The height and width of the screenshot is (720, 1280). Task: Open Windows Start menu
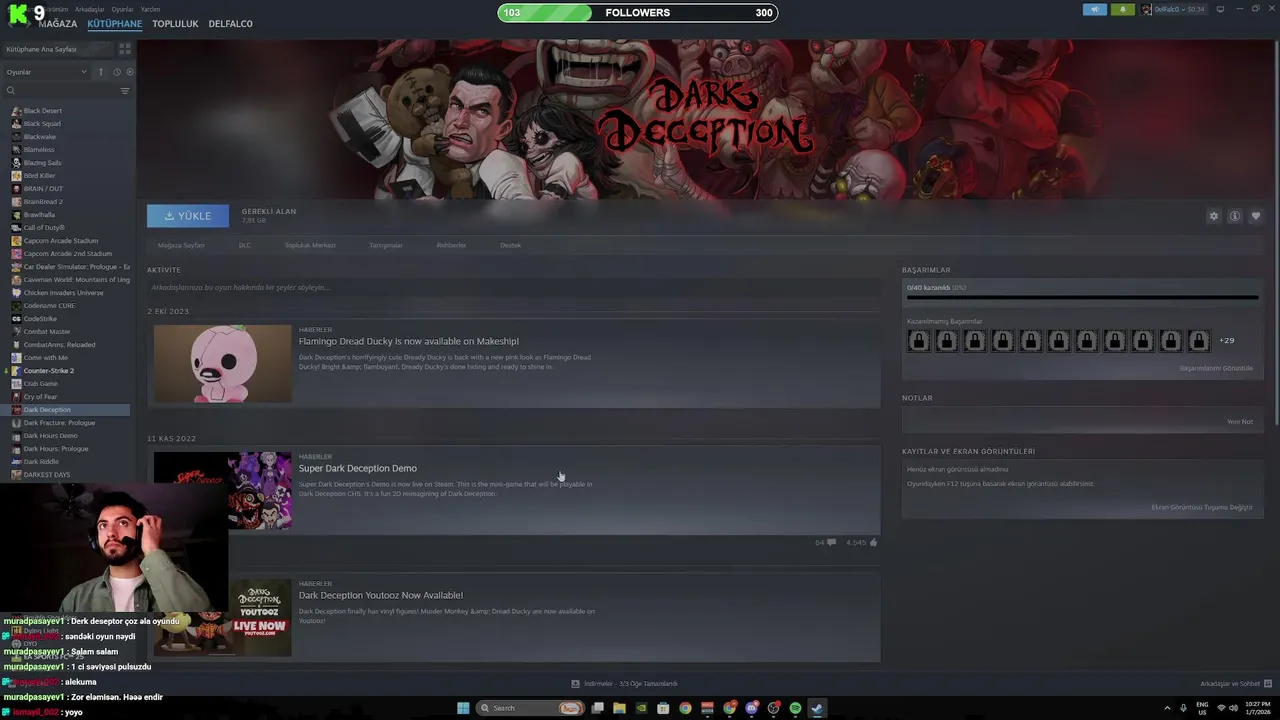[x=463, y=708]
